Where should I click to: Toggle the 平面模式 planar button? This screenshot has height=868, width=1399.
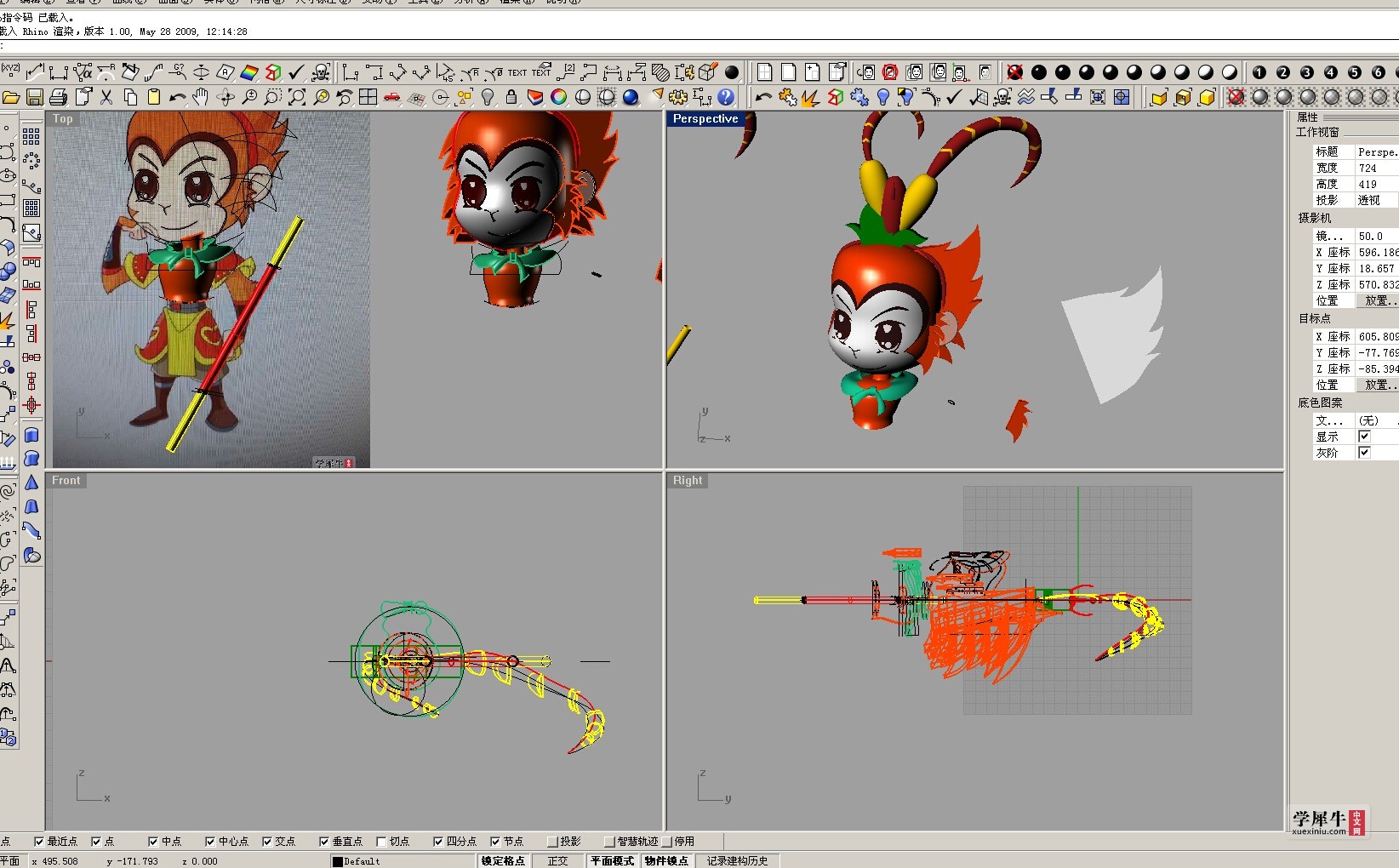(x=613, y=861)
